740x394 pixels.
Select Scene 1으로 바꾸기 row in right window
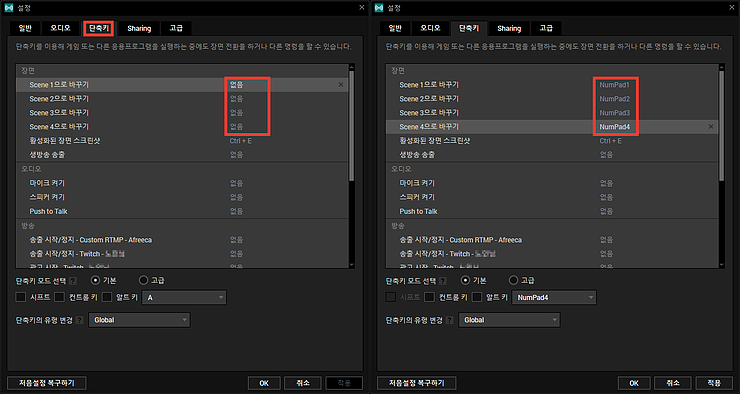point(552,85)
